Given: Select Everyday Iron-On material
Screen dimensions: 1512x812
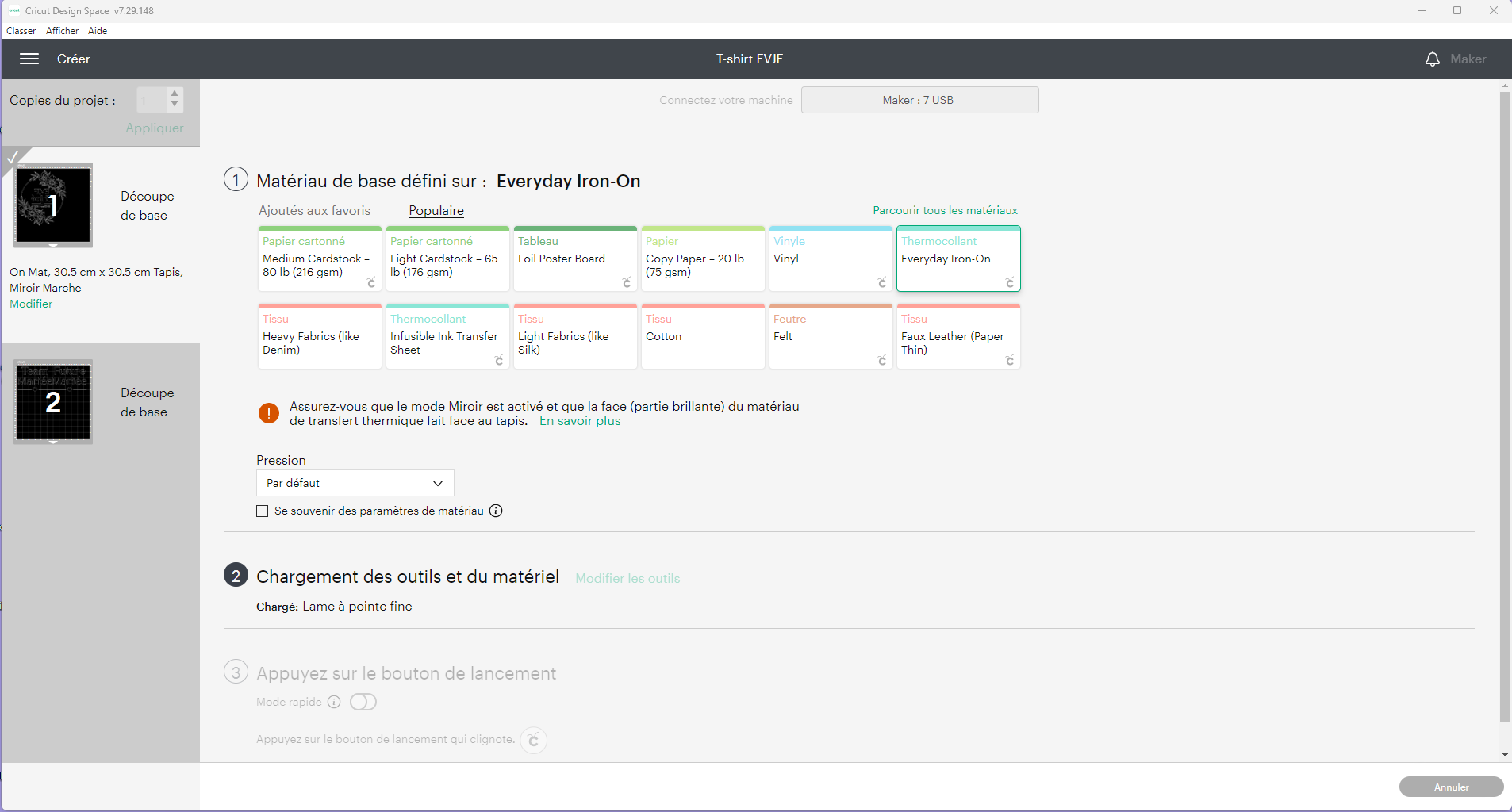Looking at the screenshot, I should [x=958, y=259].
